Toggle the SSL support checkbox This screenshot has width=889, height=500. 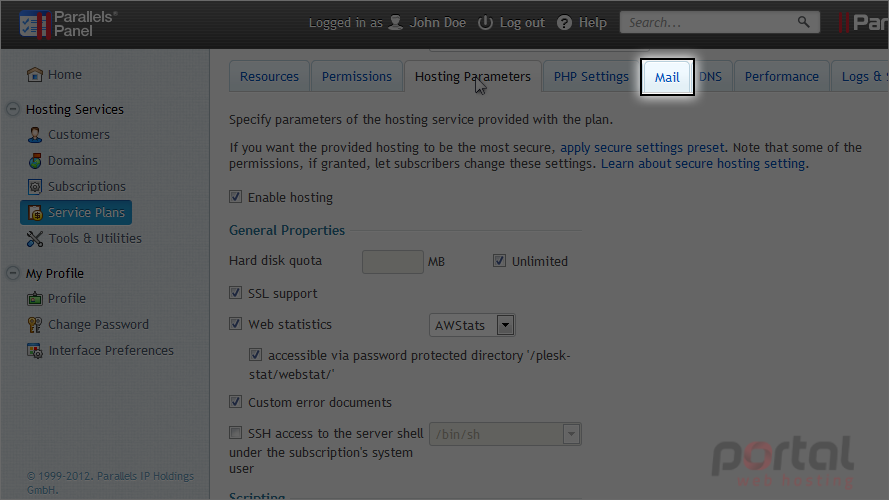[x=235, y=293]
